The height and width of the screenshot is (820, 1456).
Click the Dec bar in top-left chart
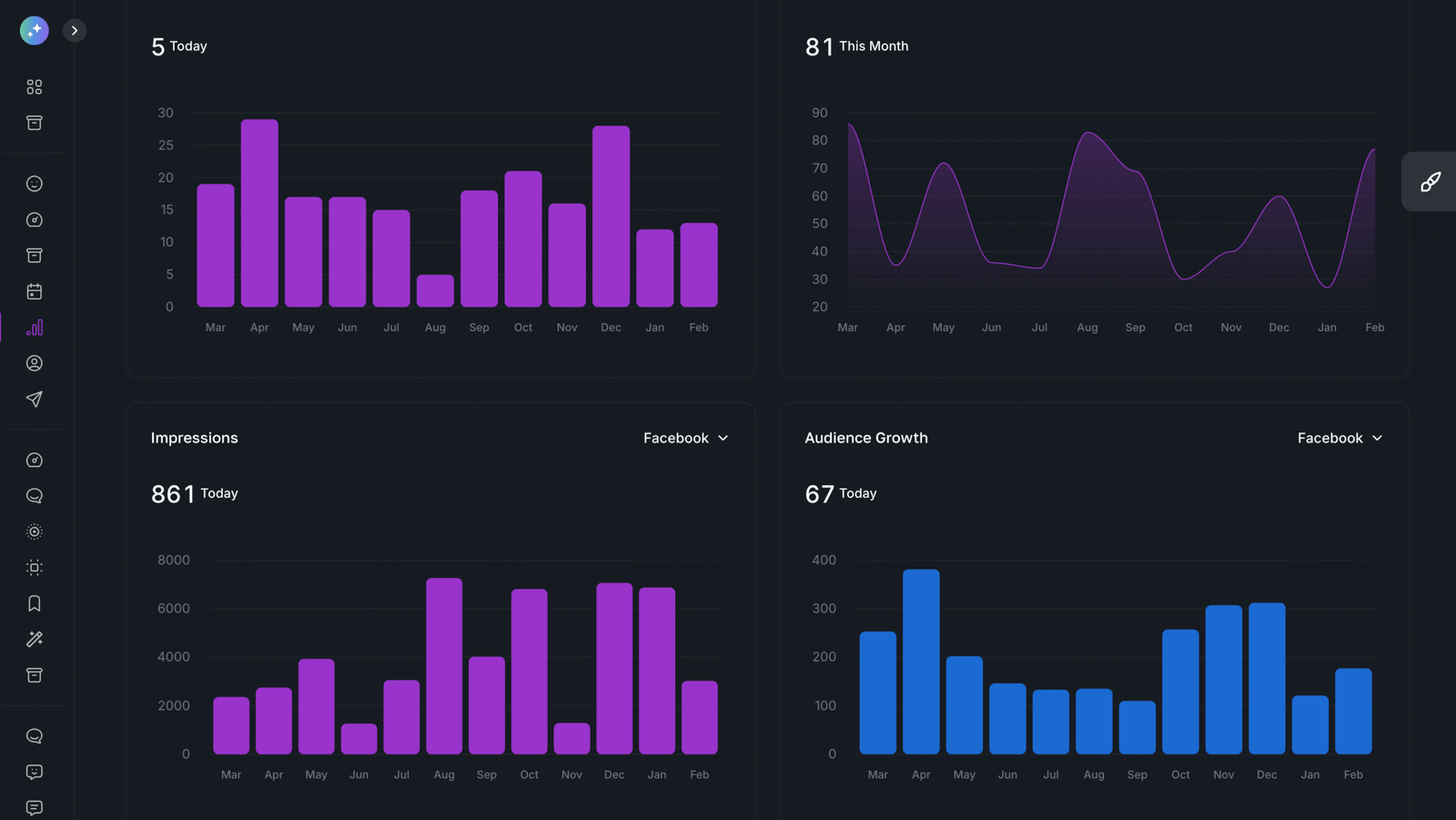[611, 217]
